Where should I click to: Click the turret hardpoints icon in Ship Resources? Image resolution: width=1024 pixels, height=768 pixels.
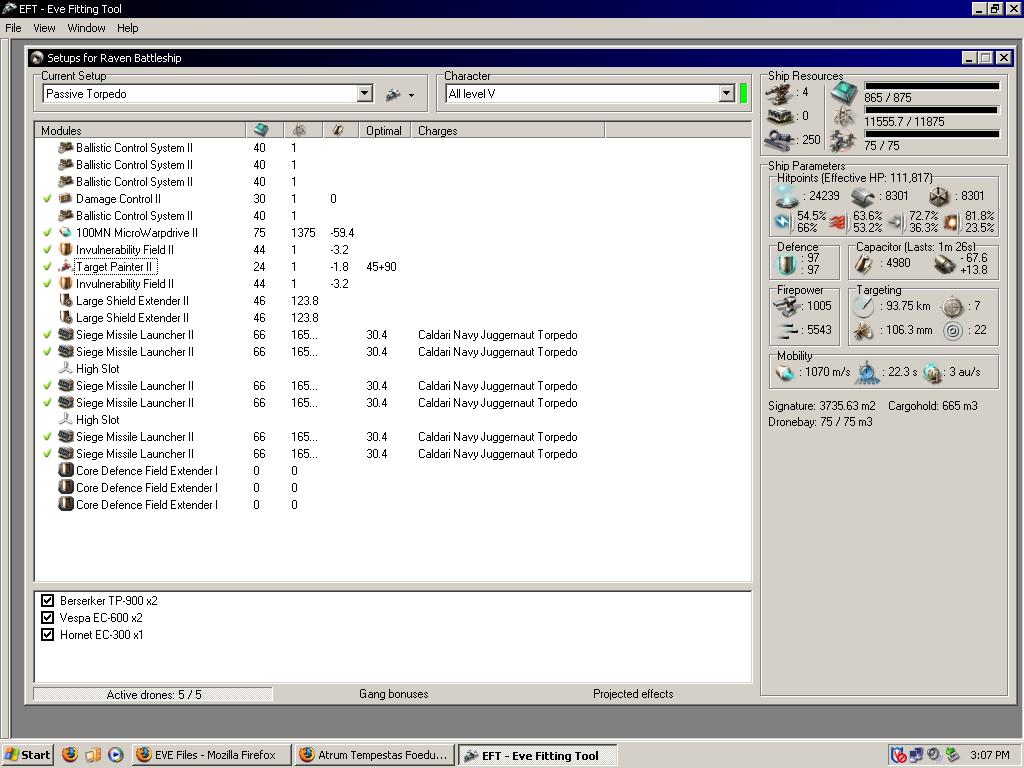(x=780, y=93)
